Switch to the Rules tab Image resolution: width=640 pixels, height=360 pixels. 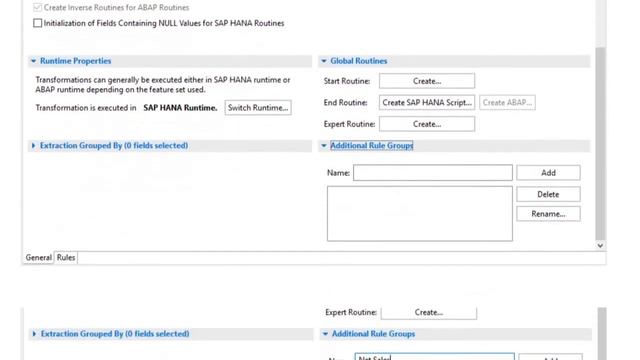coord(66,258)
